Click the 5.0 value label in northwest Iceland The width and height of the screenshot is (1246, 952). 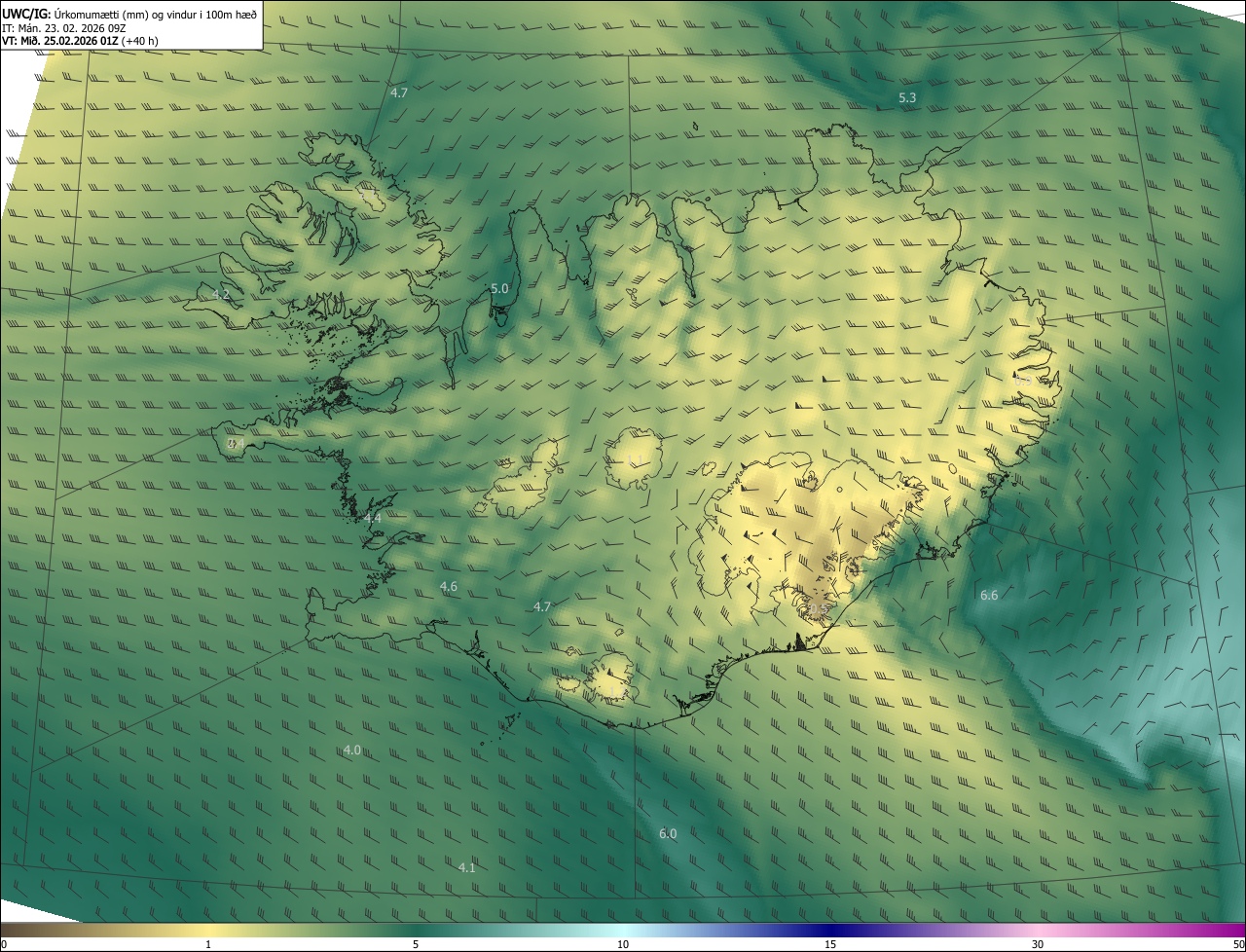coord(499,289)
